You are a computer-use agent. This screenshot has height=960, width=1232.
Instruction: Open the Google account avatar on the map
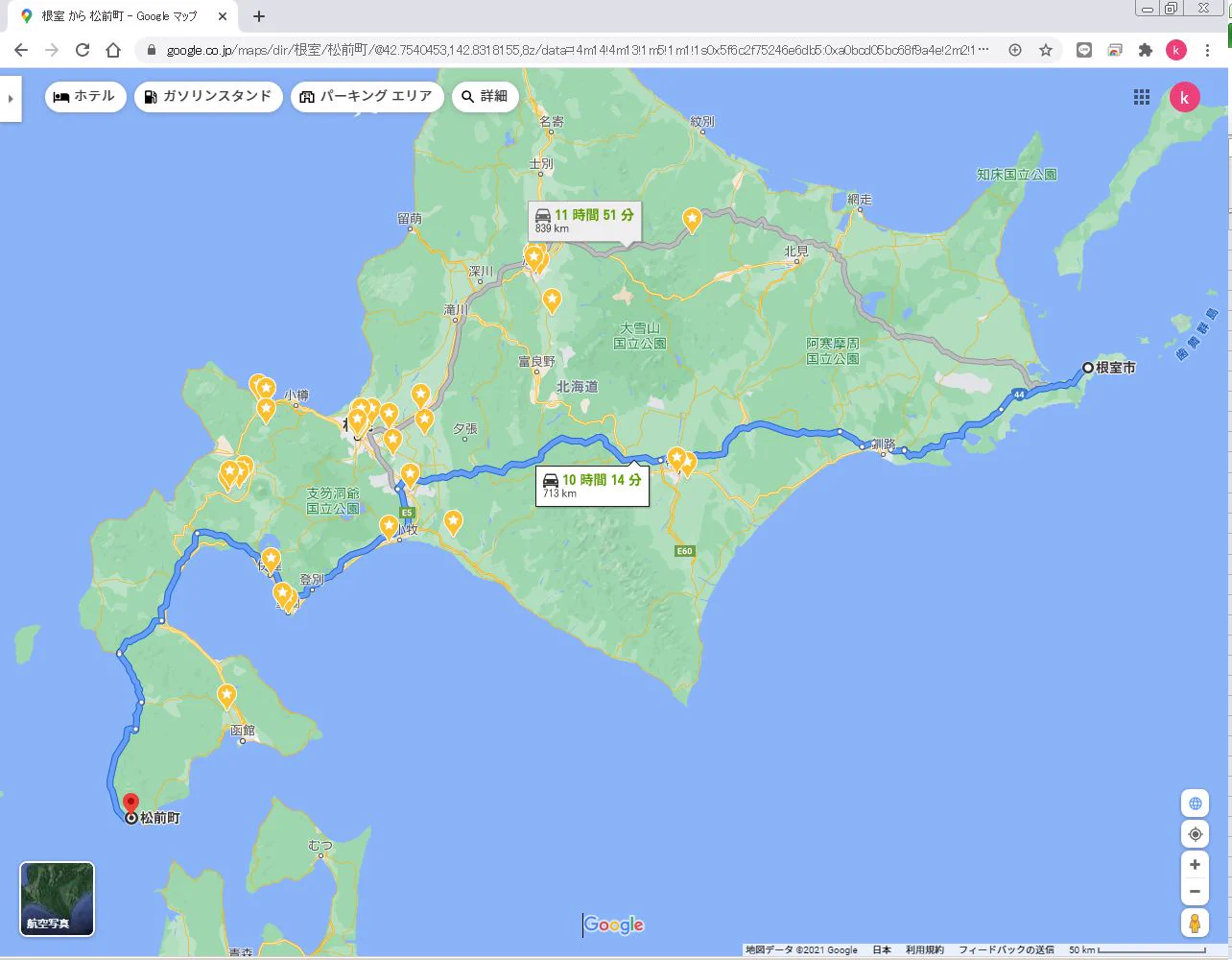[x=1185, y=97]
